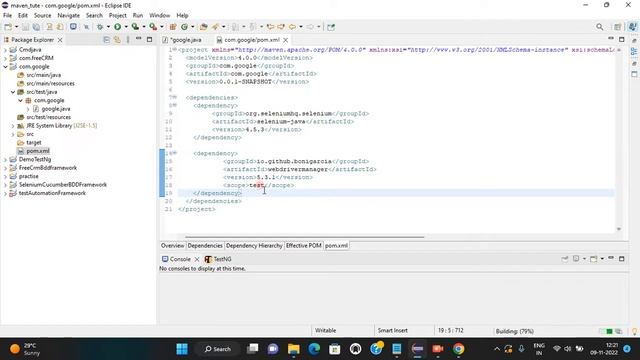Click the Building 79% progress indicator
This screenshot has height=360, width=640.
[514, 331]
